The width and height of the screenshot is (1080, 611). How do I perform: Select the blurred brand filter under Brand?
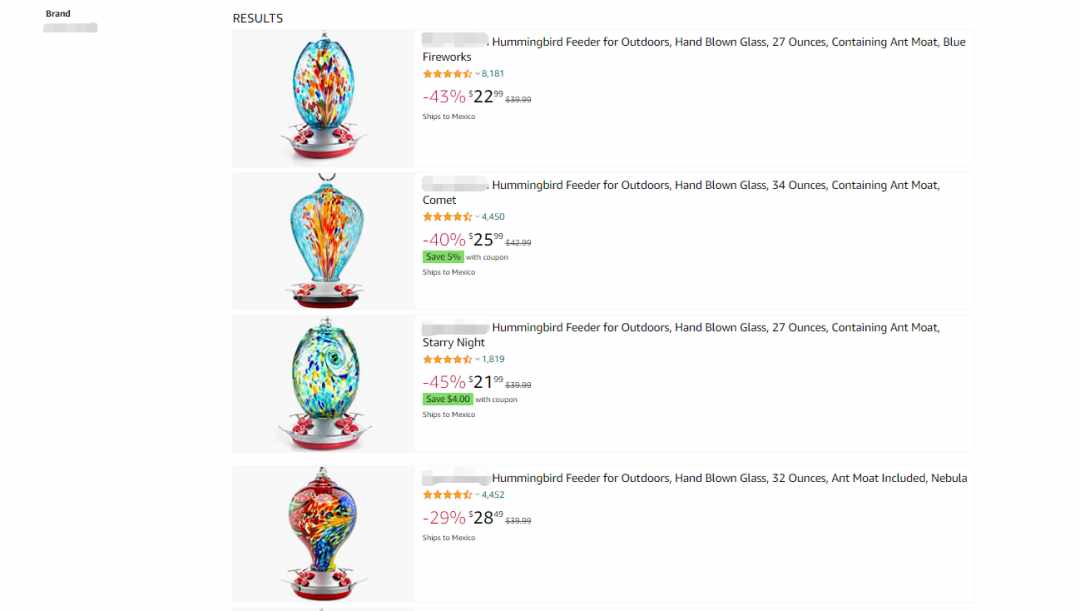70,28
